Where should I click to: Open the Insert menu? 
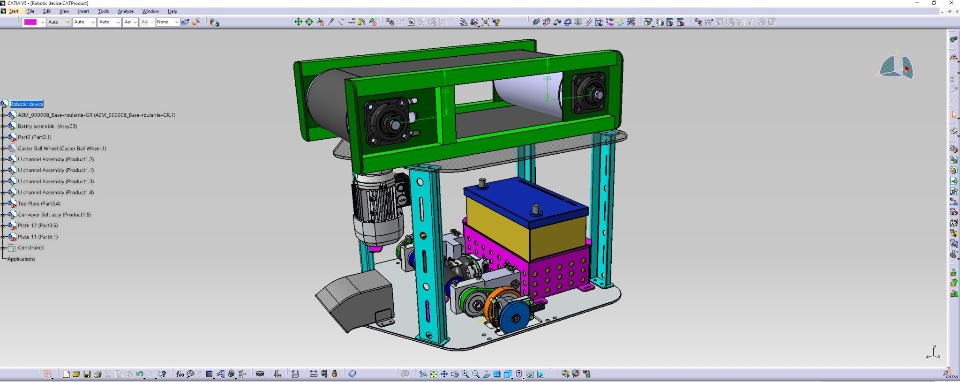83,11
